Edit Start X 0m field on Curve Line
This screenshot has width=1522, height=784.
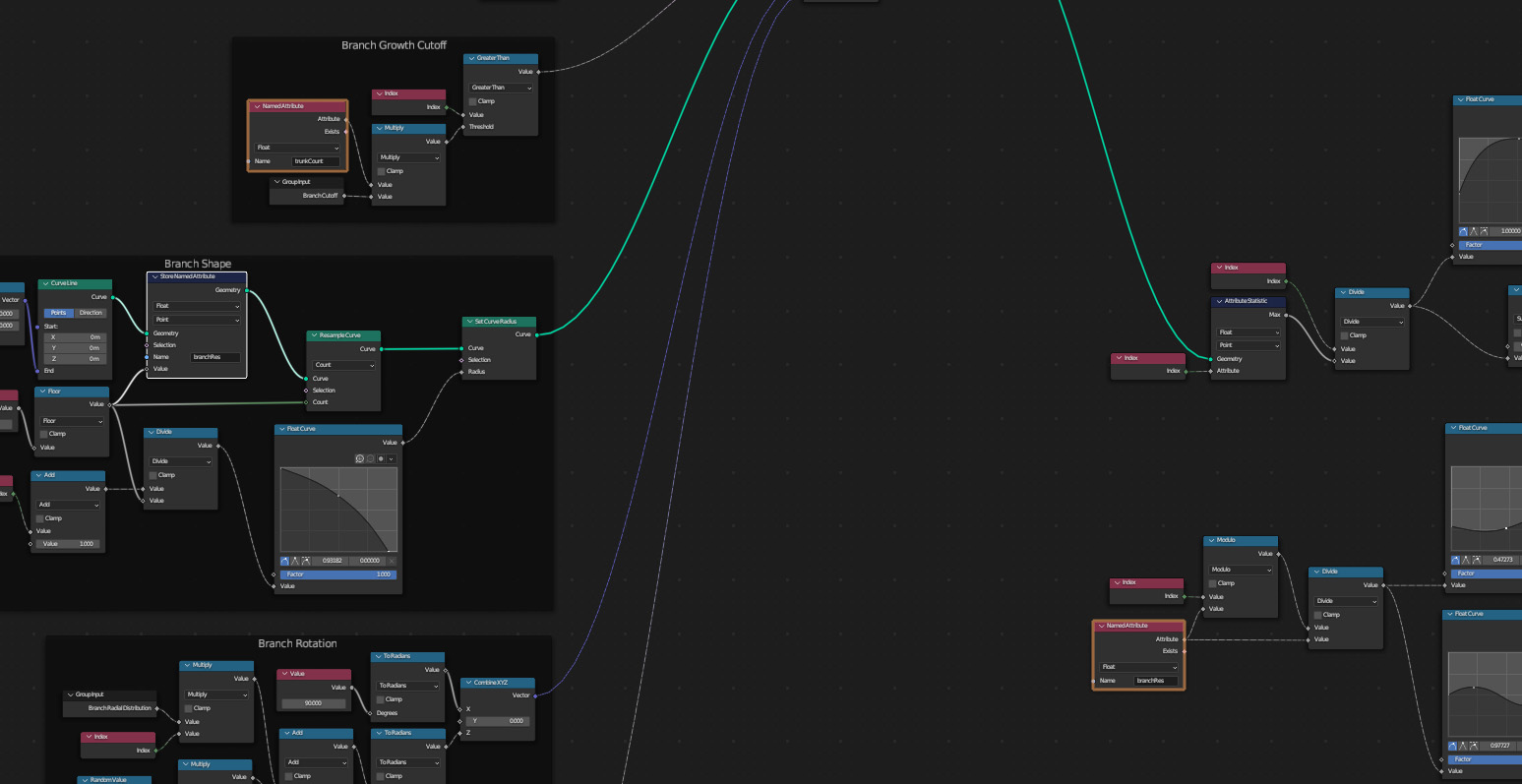coord(75,336)
